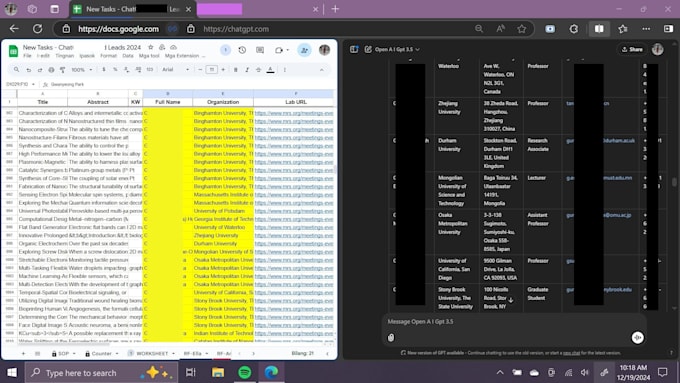Click the Lab URL column header cell
This screenshot has width=680, height=383.
tap(296, 102)
